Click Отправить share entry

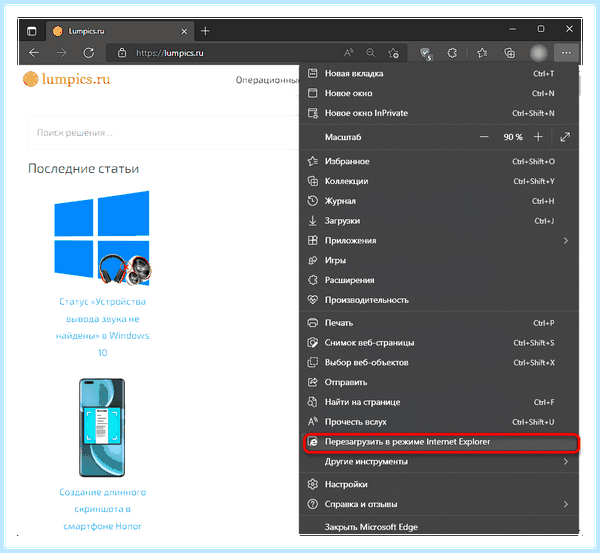click(x=439, y=382)
